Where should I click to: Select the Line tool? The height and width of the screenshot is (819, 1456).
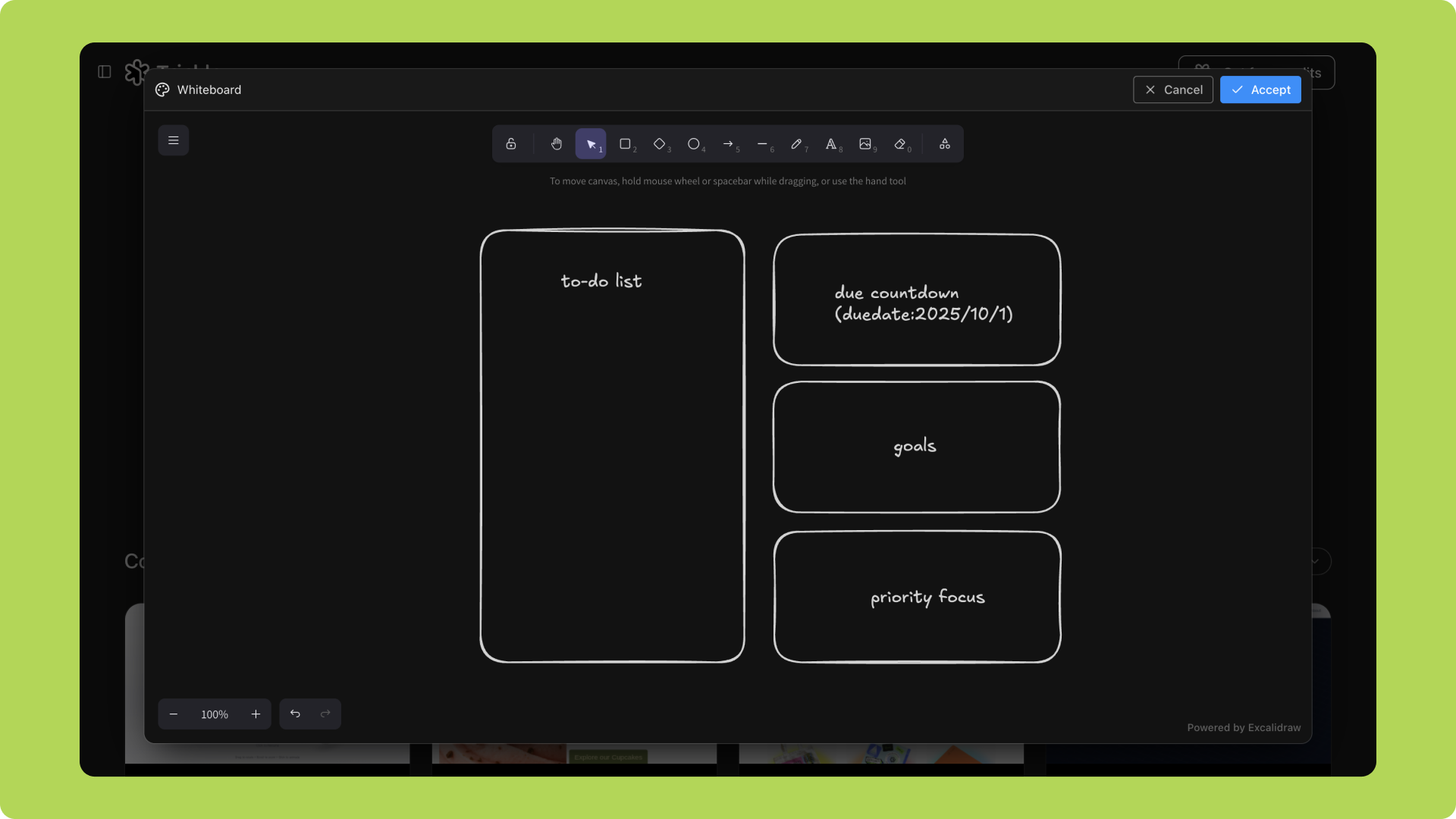tap(762, 144)
